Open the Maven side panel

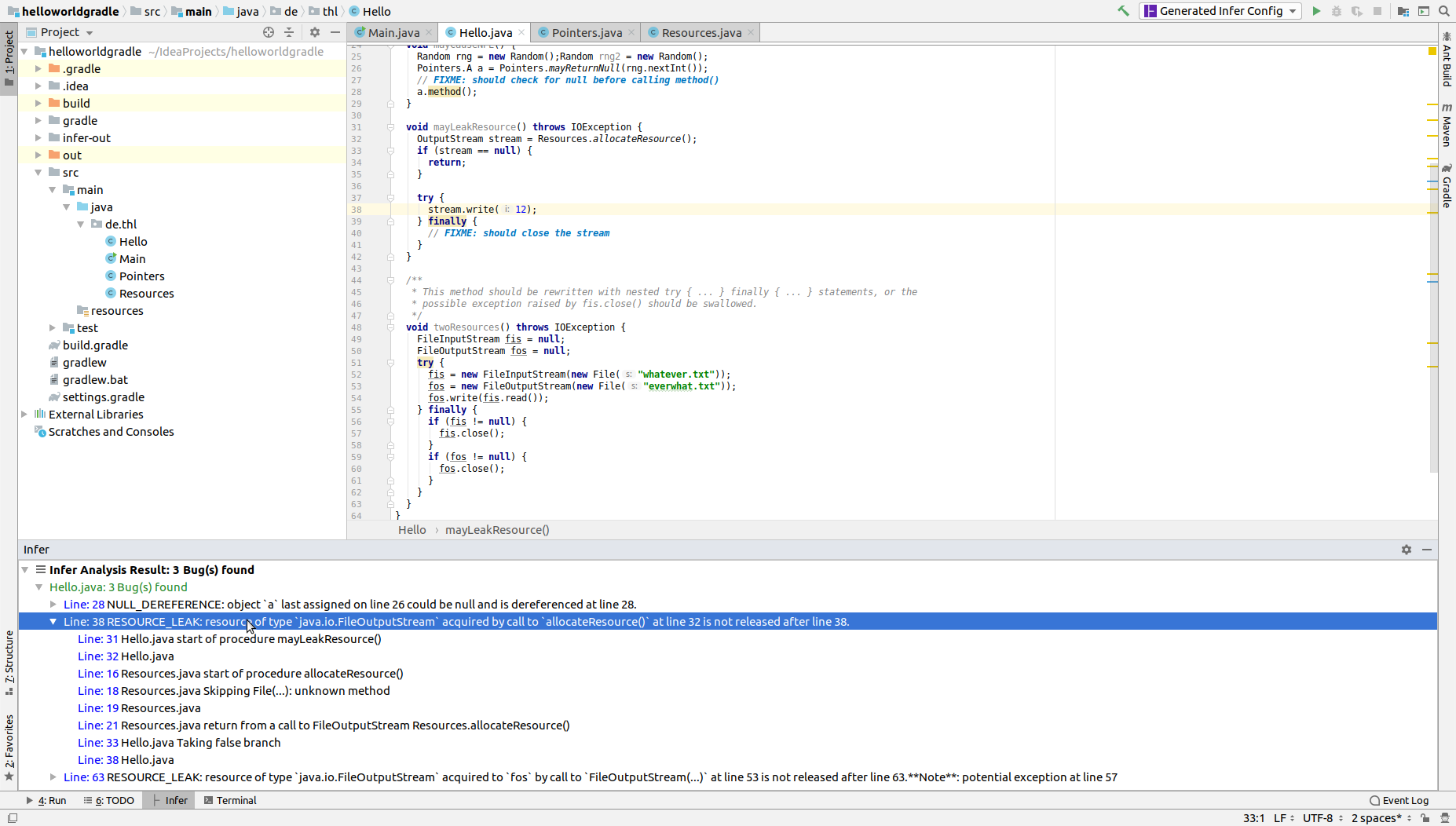pyautogui.click(x=1447, y=125)
